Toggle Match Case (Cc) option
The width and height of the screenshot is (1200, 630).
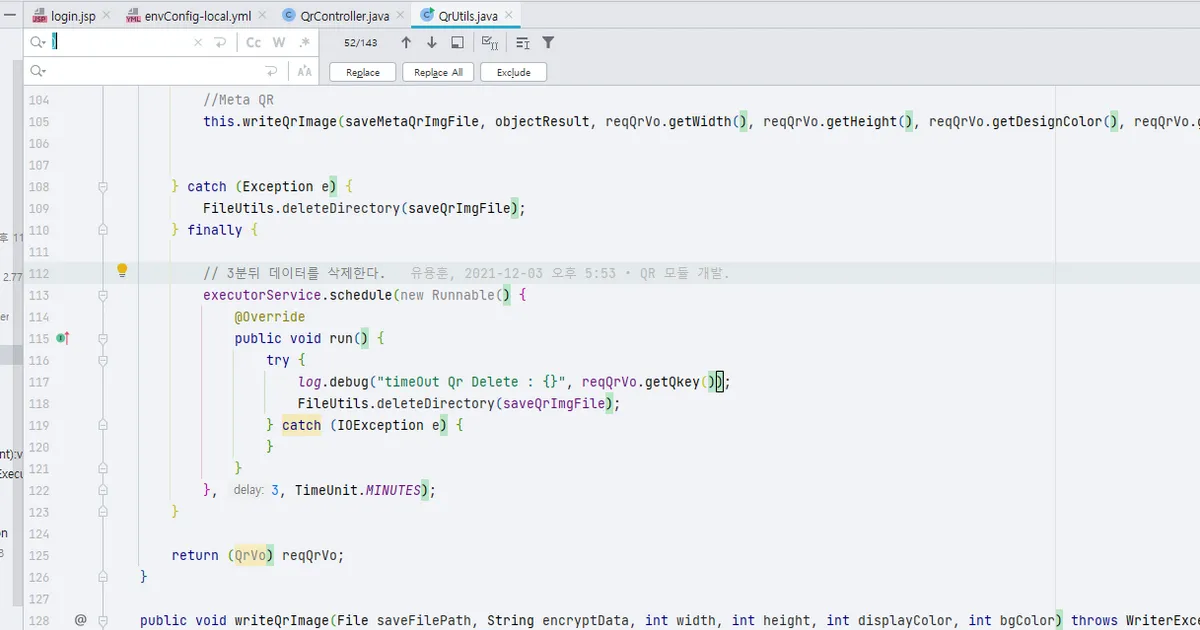pyautogui.click(x=254, y=43)
